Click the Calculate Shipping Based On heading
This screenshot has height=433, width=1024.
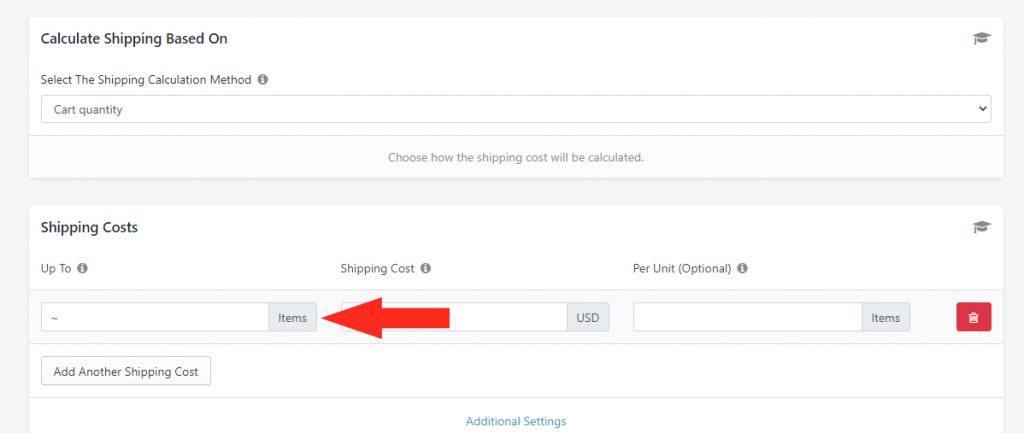point(134,39)
